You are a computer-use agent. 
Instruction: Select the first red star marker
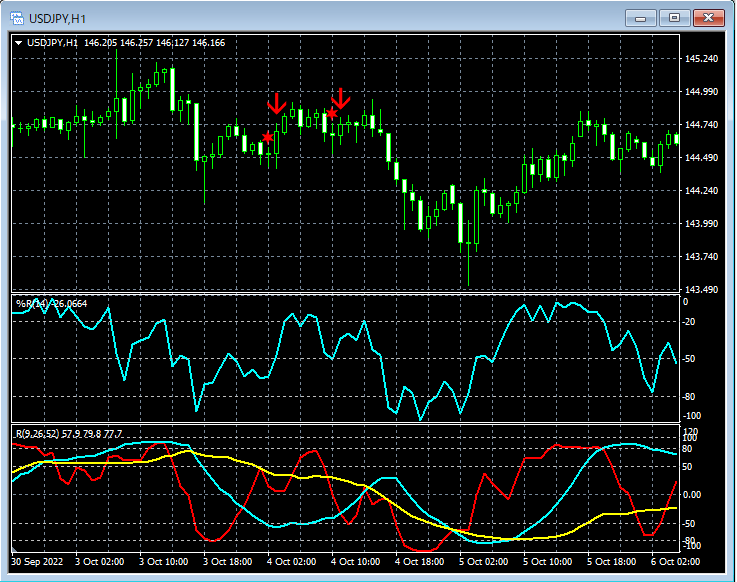point(267,137)
